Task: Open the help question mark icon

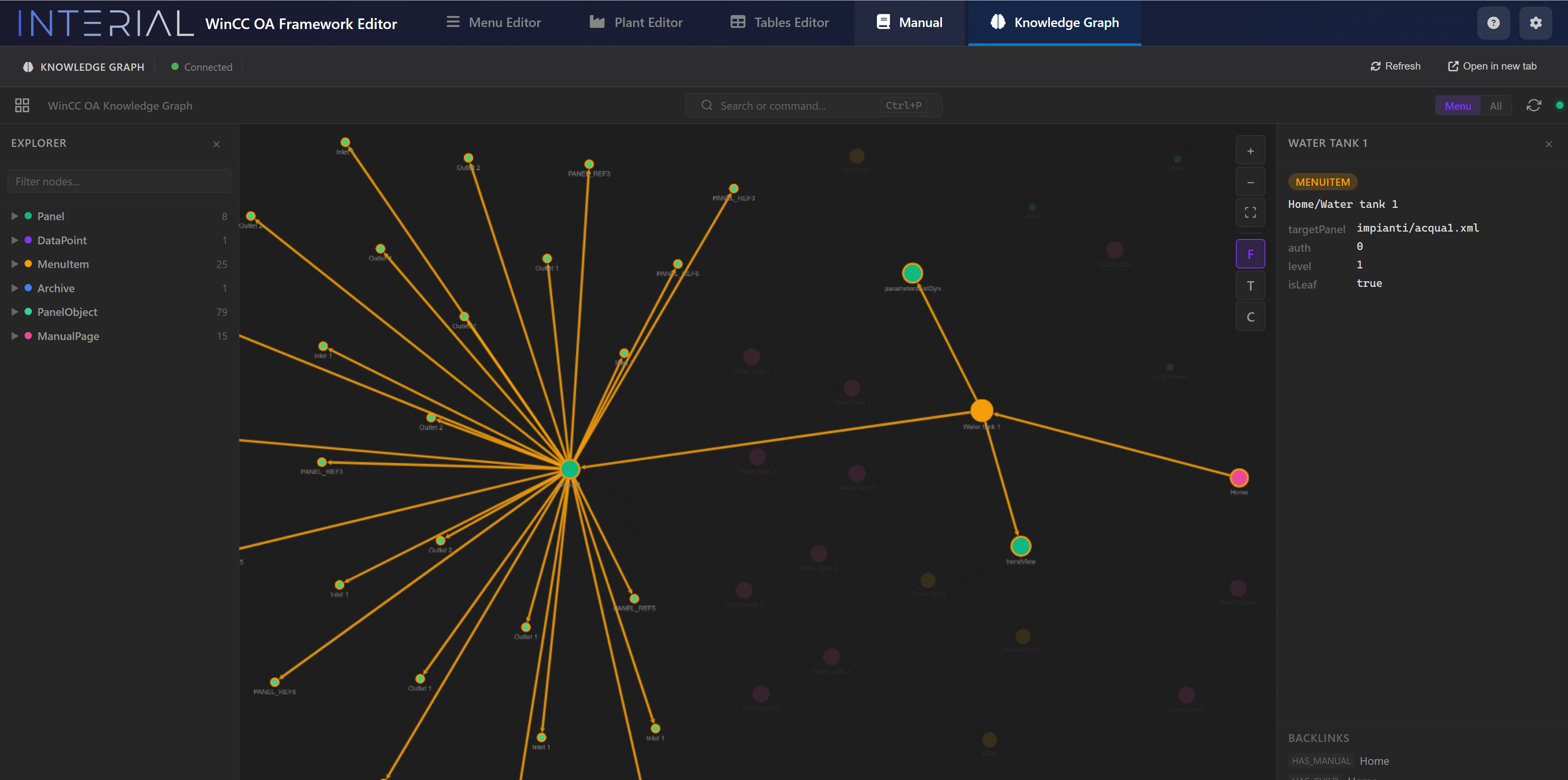Action: [1494, 23]
